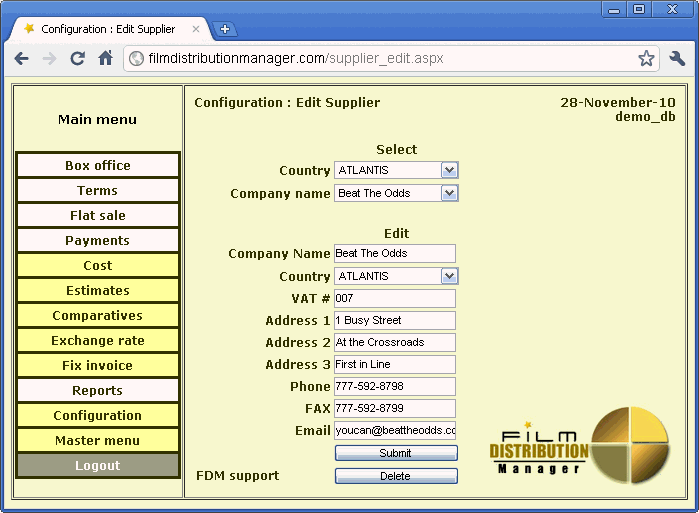Bookmark page with the star icon

pos(647,58)
